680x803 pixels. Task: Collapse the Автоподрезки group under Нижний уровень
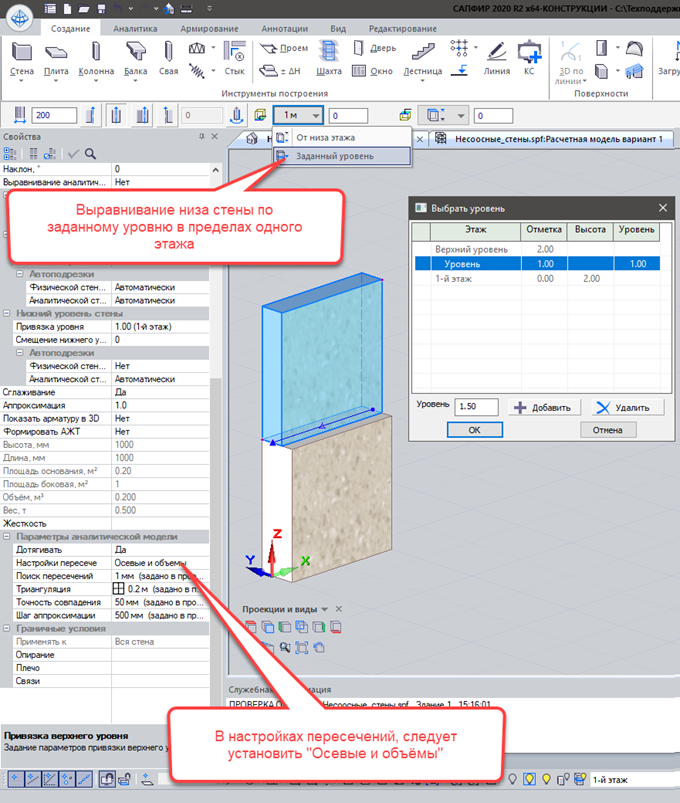coord(19,352)
